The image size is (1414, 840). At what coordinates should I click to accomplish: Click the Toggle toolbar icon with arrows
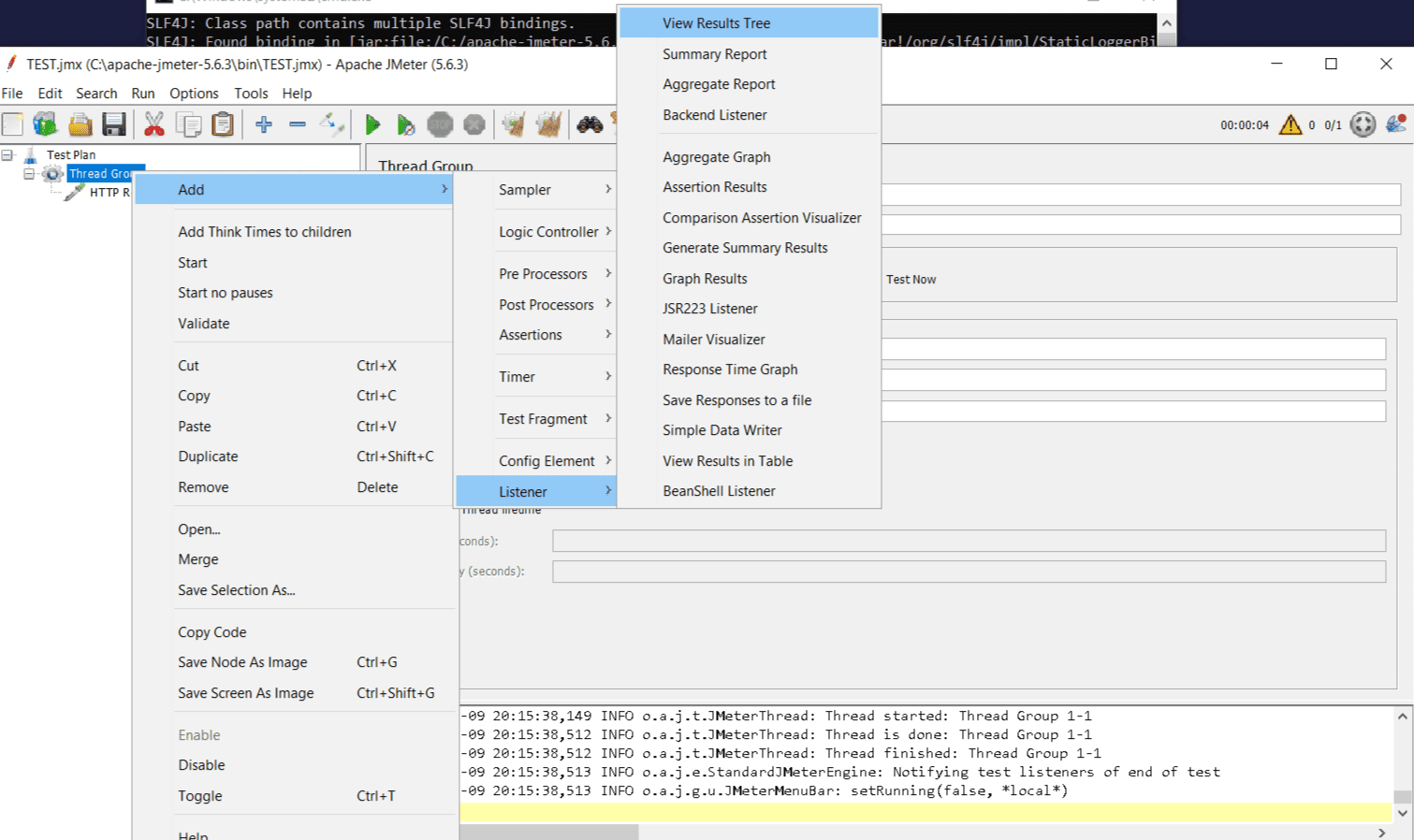[331, 124]
